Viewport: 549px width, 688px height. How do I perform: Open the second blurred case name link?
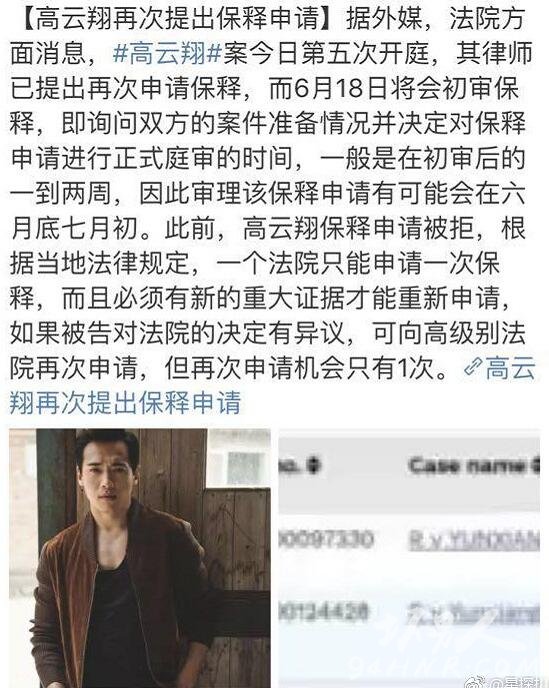tap(474, 613)
